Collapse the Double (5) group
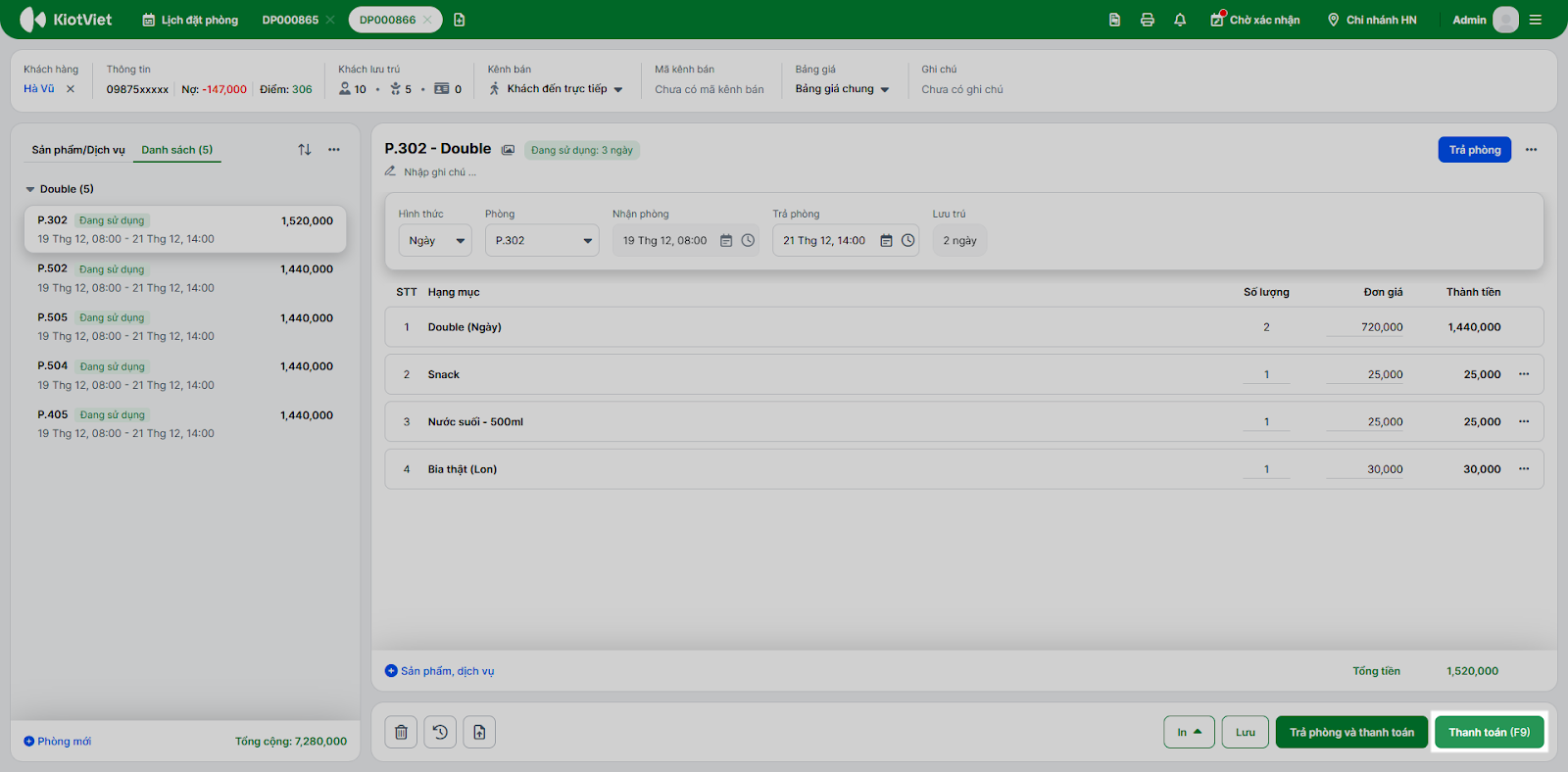This screenshot has height=772, width=1568. [30, 189]
